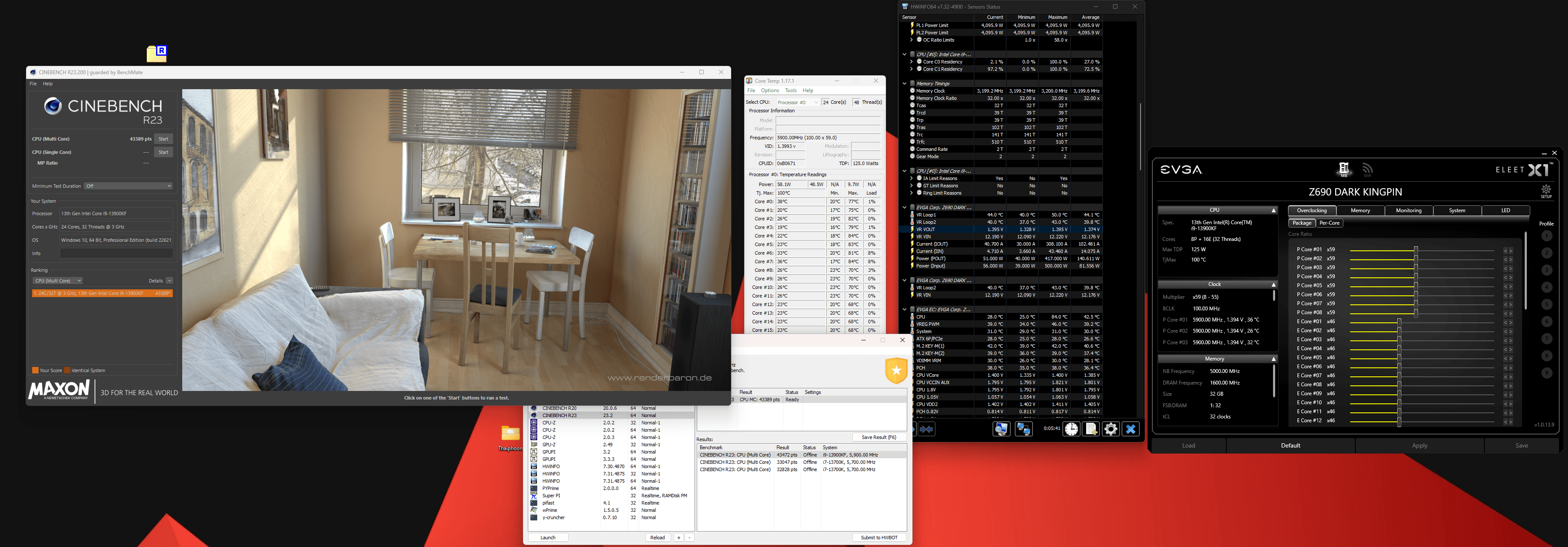Open Cinebench Help menu
This screenshot has height=547, width=1568.
click(x=48, y=84)
